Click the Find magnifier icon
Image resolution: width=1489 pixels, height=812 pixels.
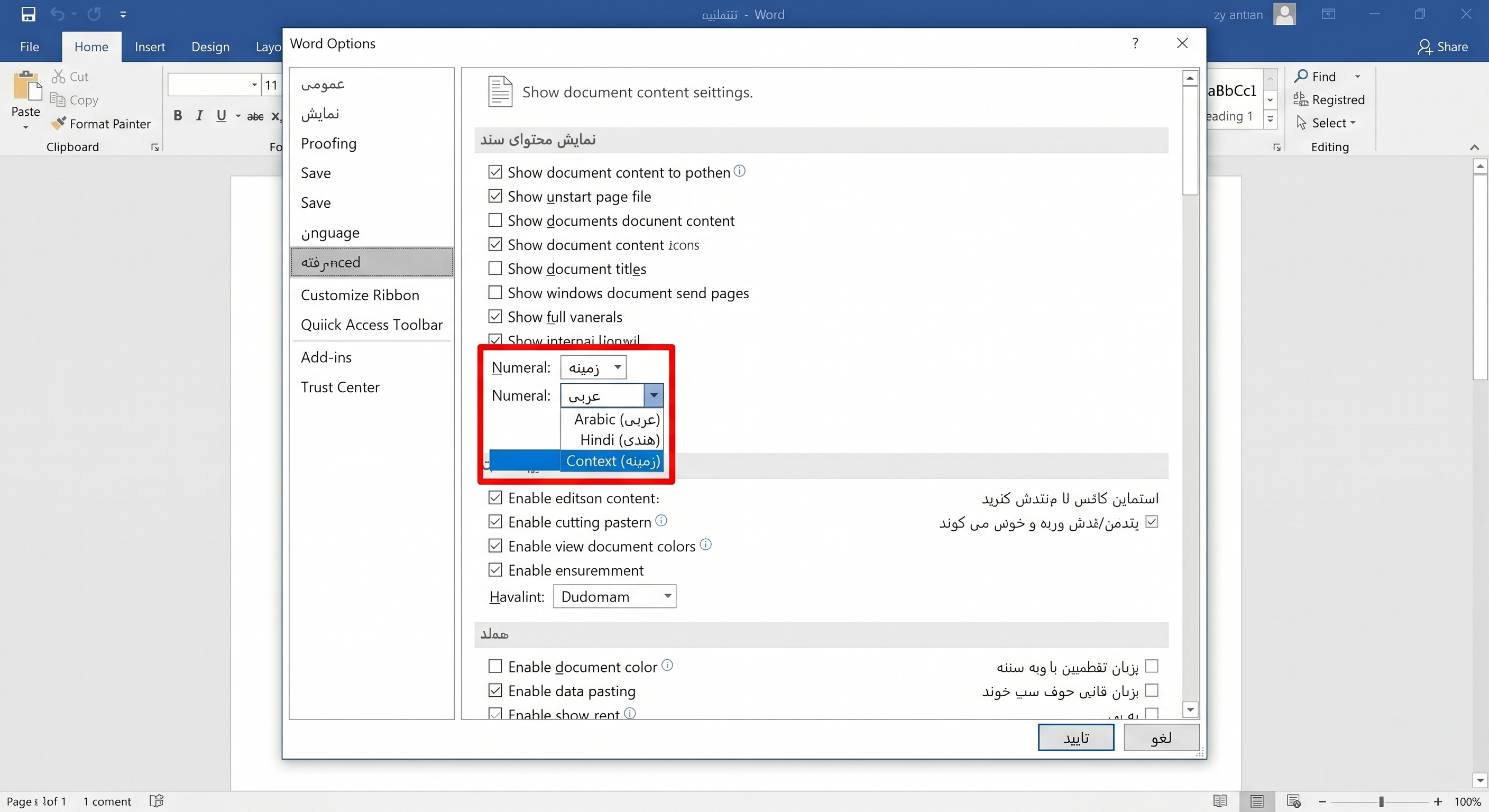1301,76
